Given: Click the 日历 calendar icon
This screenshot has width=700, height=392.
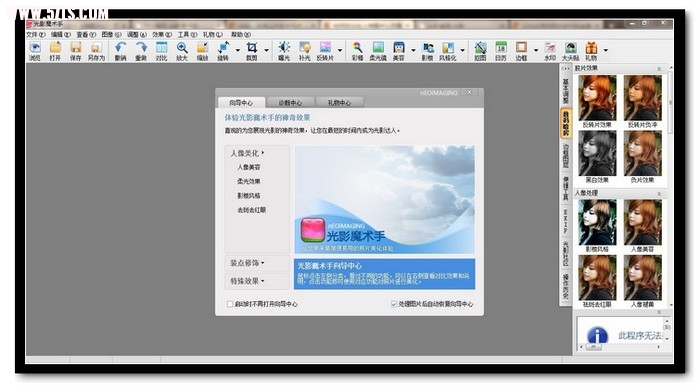Looking at the screenshot, I should coord(501,47).
